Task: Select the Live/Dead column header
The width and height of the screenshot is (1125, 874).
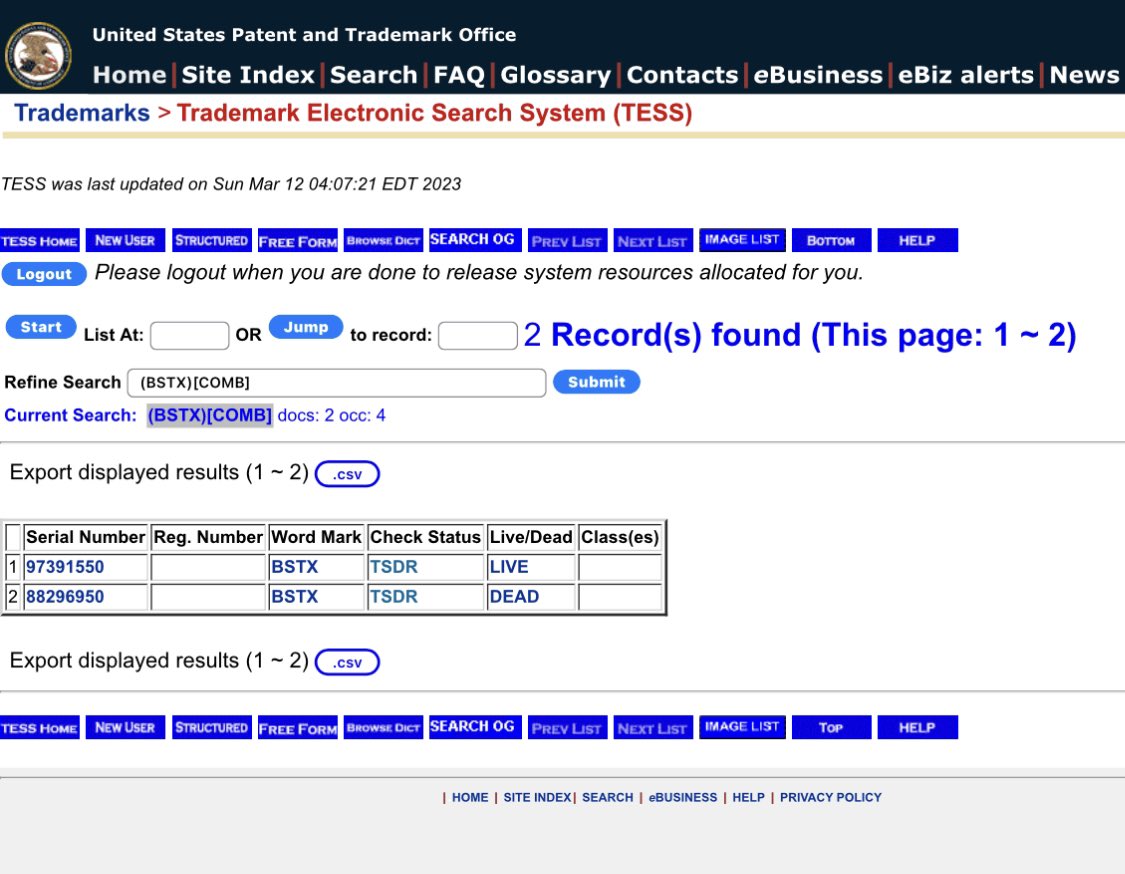Action: click(531, 537)
